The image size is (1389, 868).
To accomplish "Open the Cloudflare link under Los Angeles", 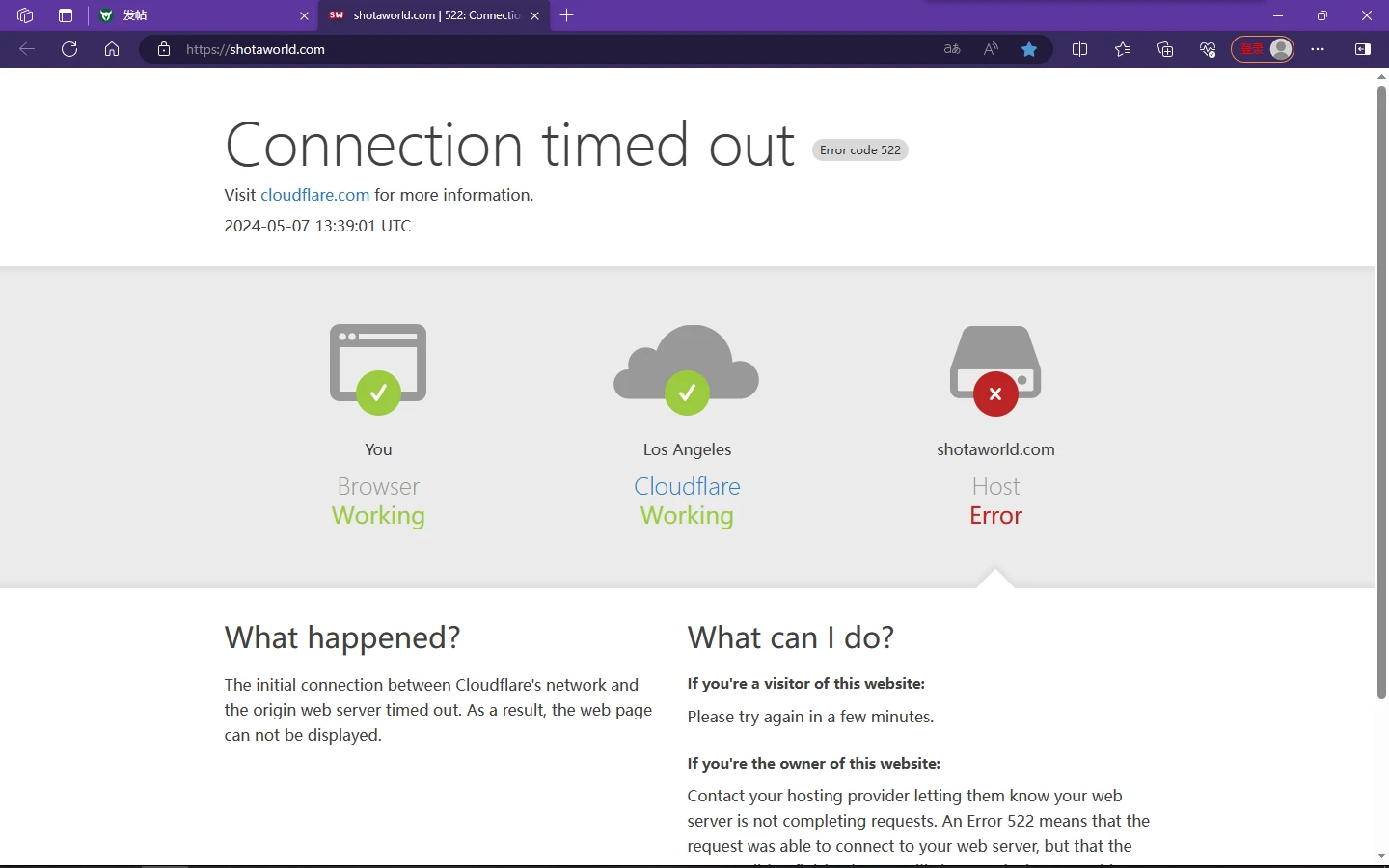I will tap(687, 486).
